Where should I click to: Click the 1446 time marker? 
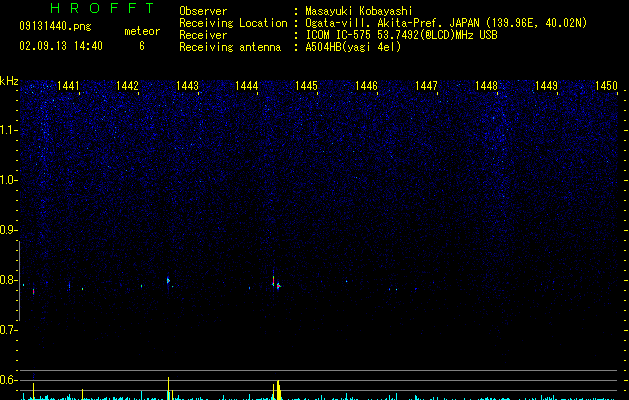coord(366,86)
